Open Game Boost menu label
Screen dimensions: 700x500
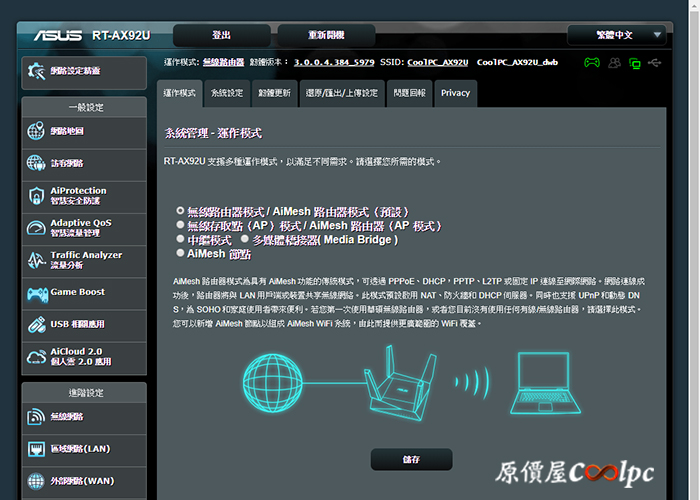point(78,292)
